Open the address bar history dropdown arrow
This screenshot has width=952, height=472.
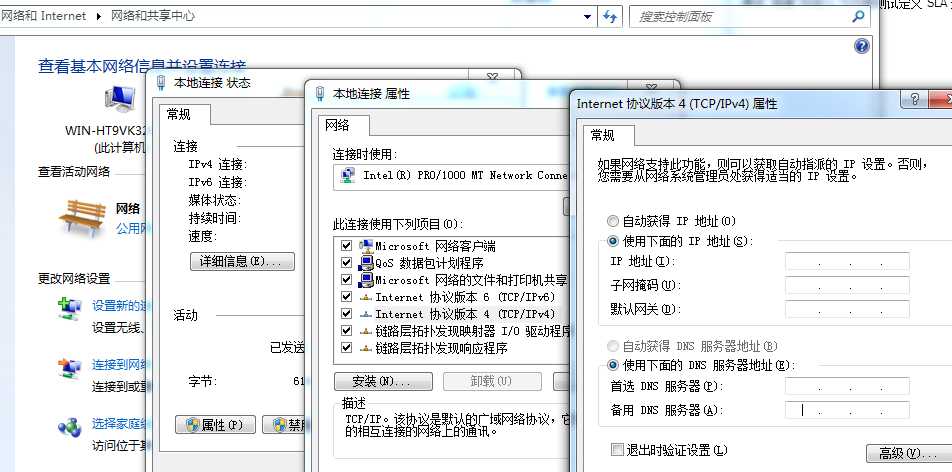coord(587,16)
